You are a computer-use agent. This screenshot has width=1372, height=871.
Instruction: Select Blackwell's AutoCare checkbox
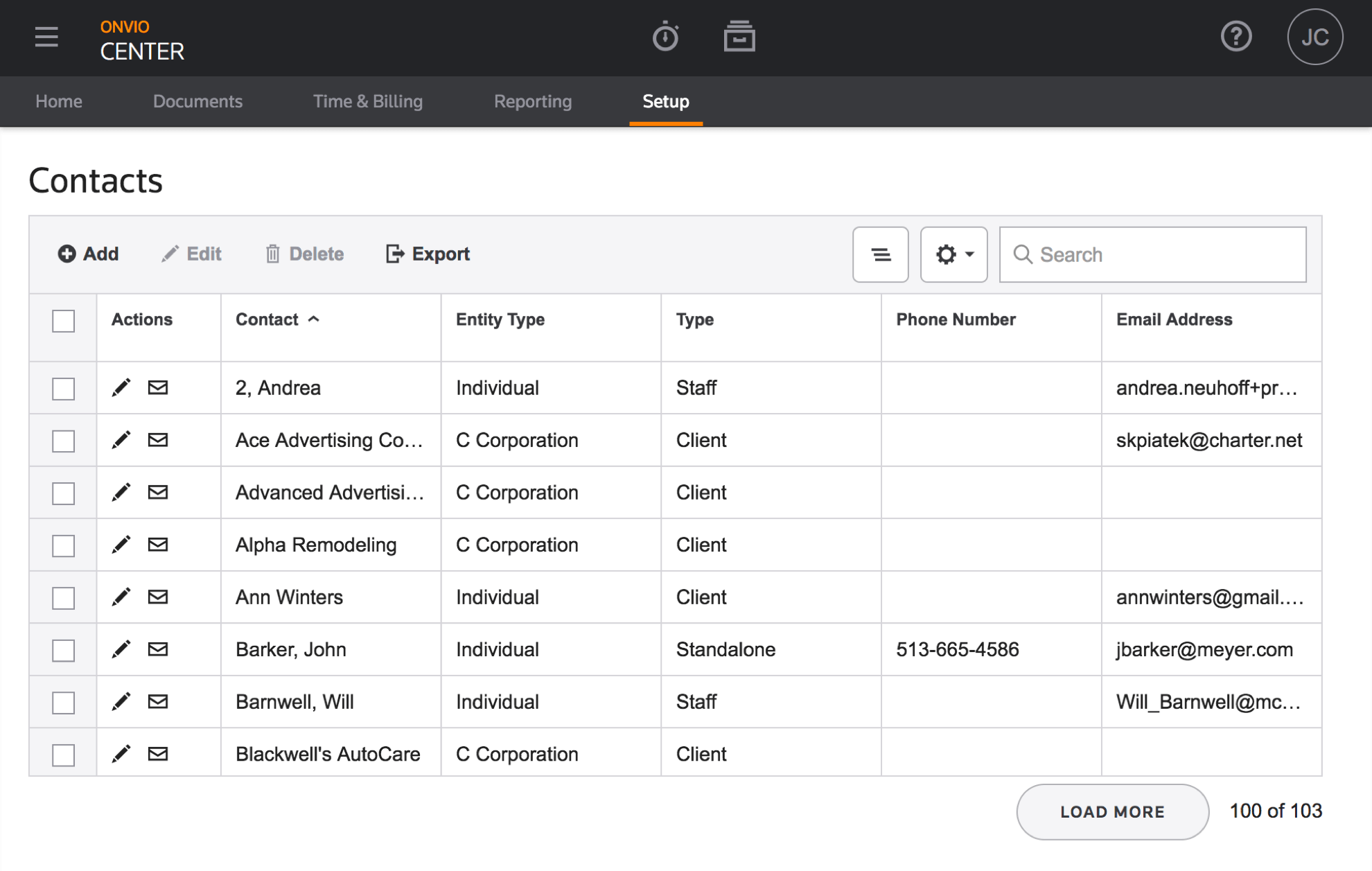[63, 755]
